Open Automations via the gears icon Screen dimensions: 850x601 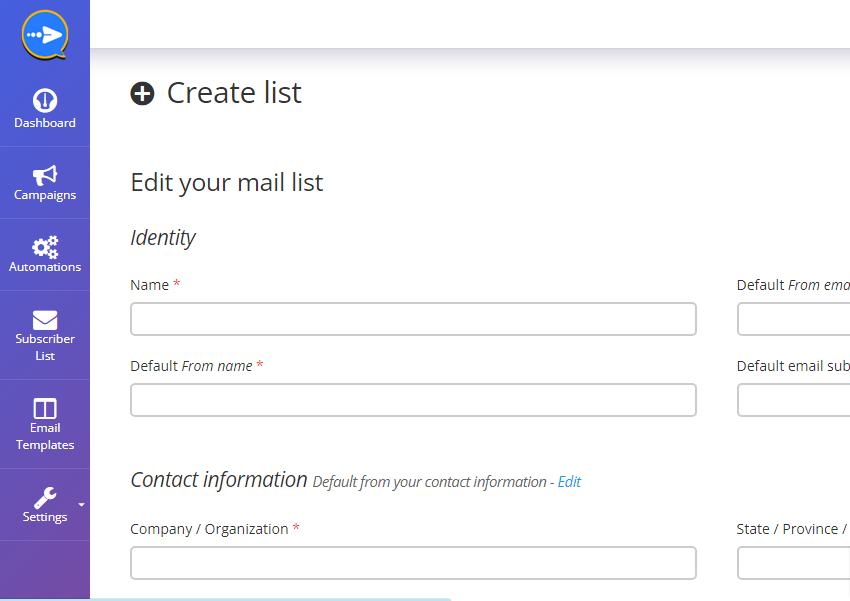[x=45, y=247]
